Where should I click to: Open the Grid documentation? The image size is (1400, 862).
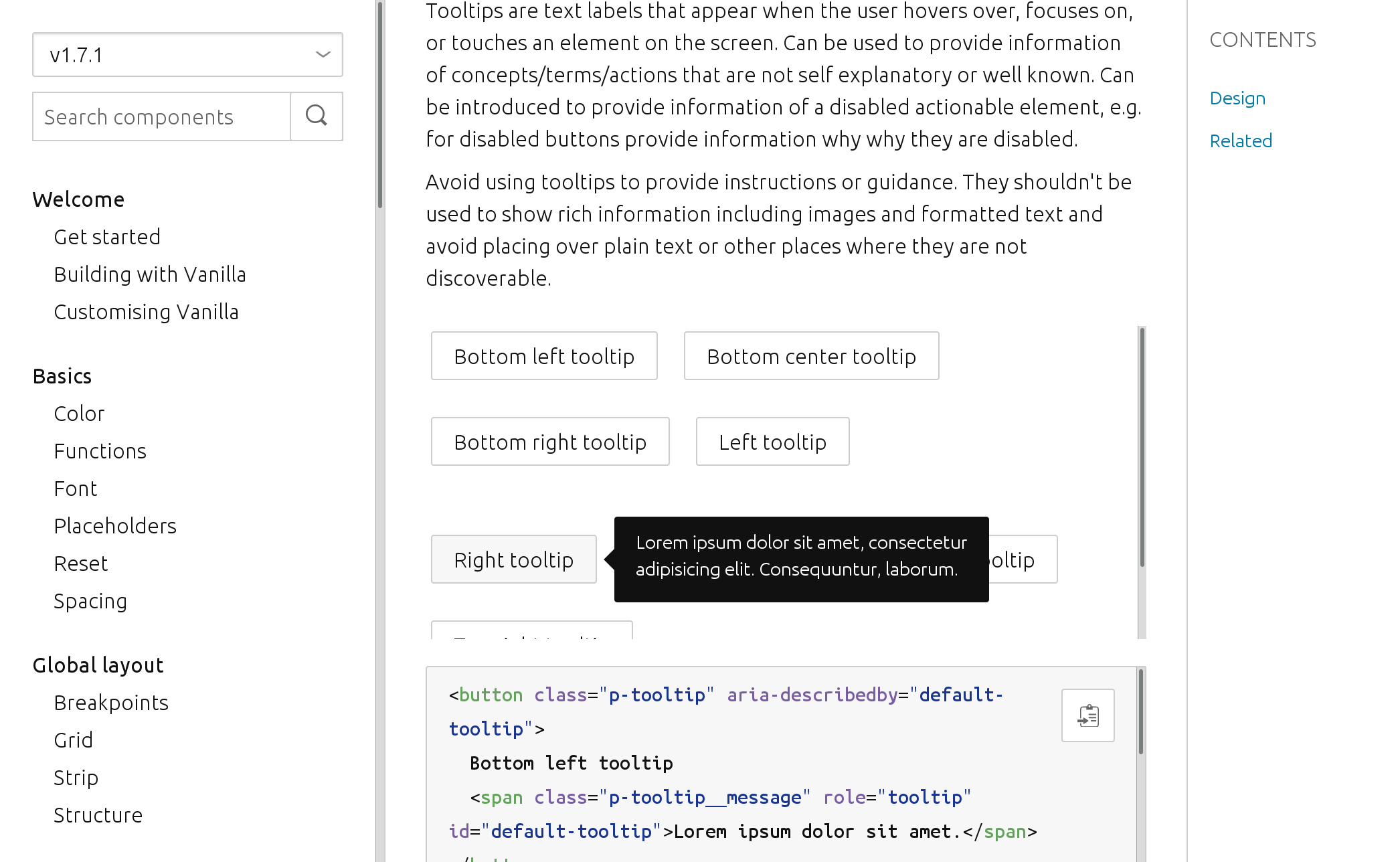[x=74, y=740]
